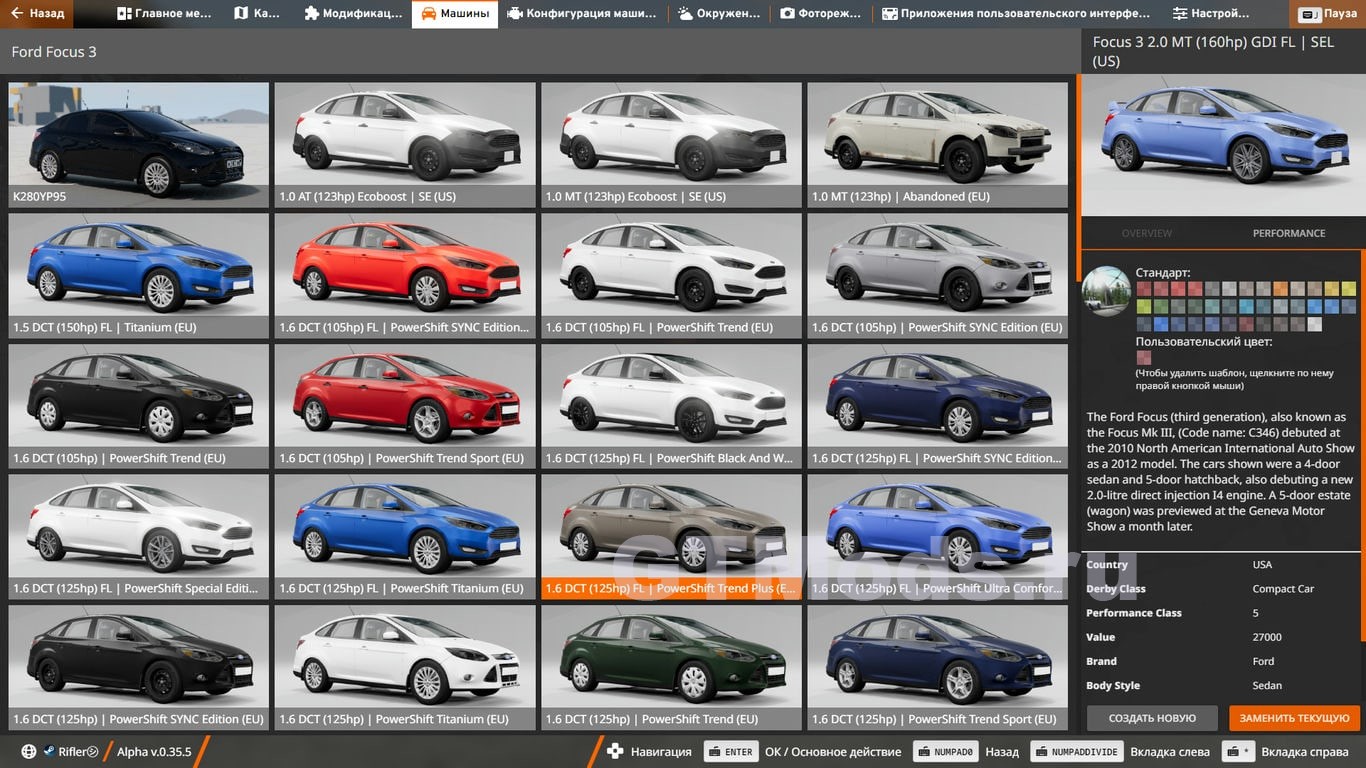Click the map icon tab Ка...

pos(257,14)
